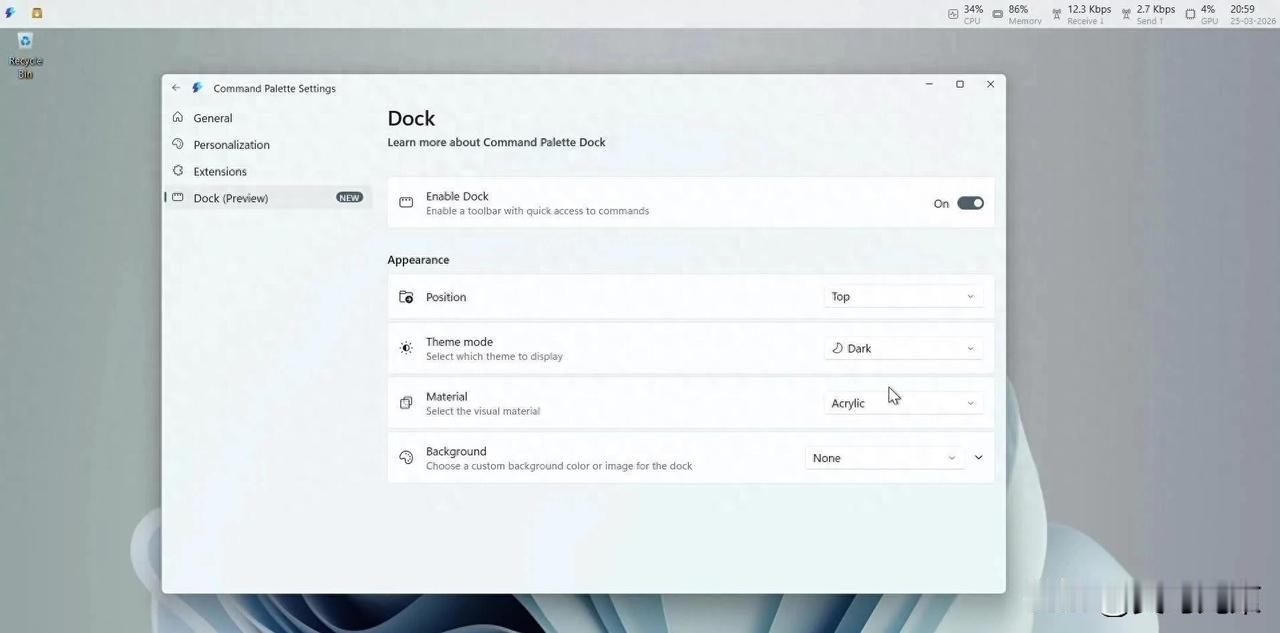Click the network Receive speed widget
This screenshot has width=1280, height=633.
coord(1081,14)
